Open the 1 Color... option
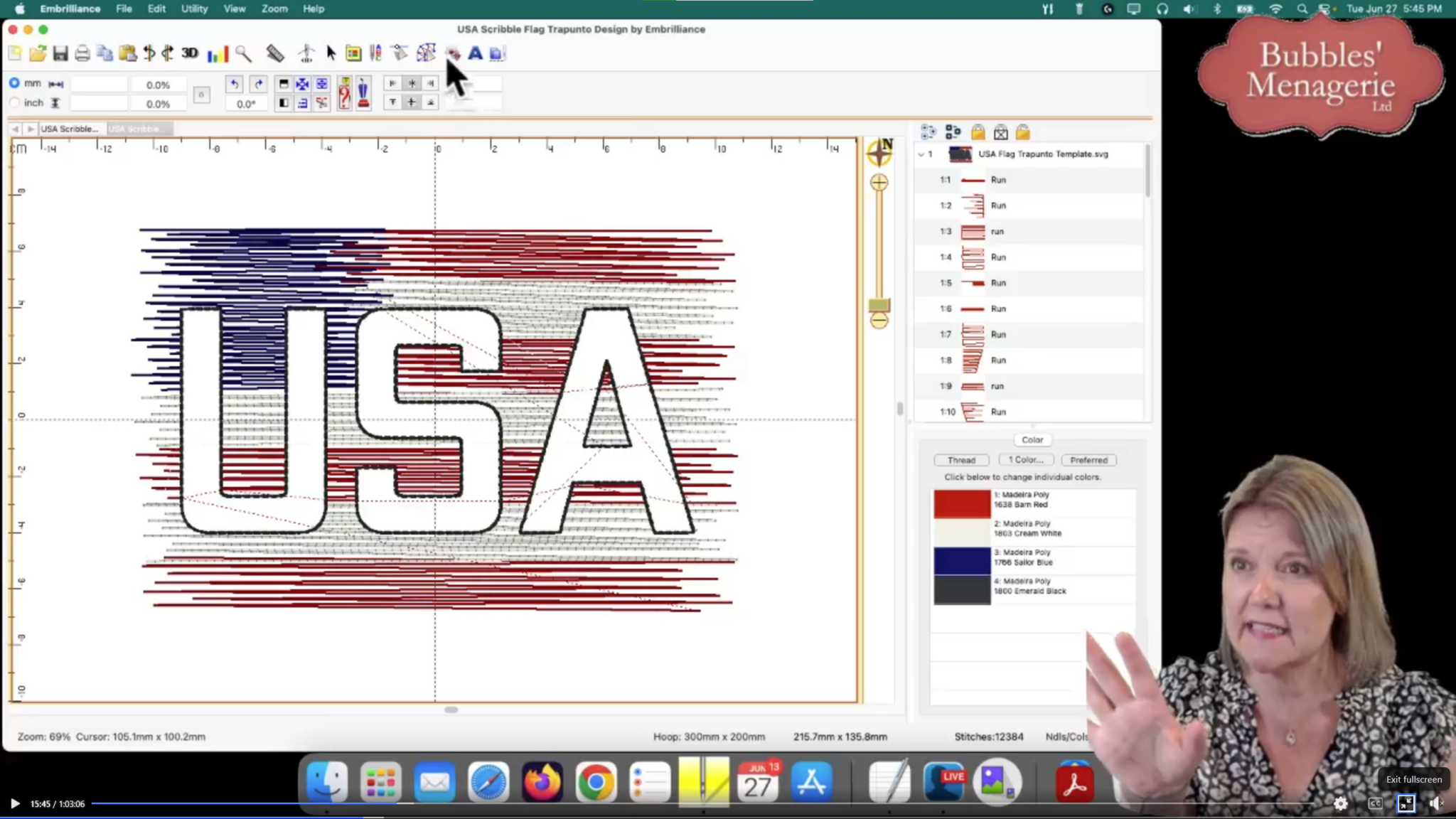The image size is (1456, 819). 1025,460
